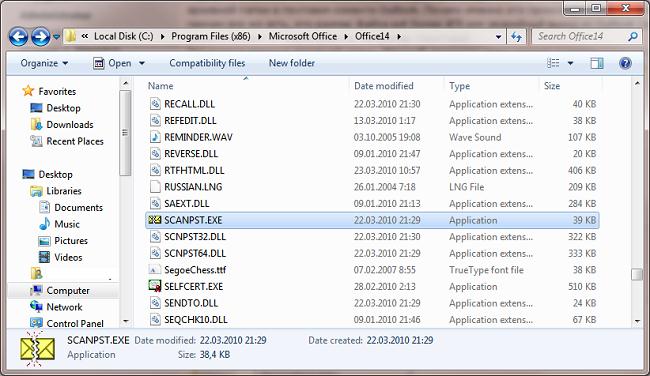650x376 pixels.
Task: Select the SELFCERT.EXE certificate icon
Action: point(155,286)
